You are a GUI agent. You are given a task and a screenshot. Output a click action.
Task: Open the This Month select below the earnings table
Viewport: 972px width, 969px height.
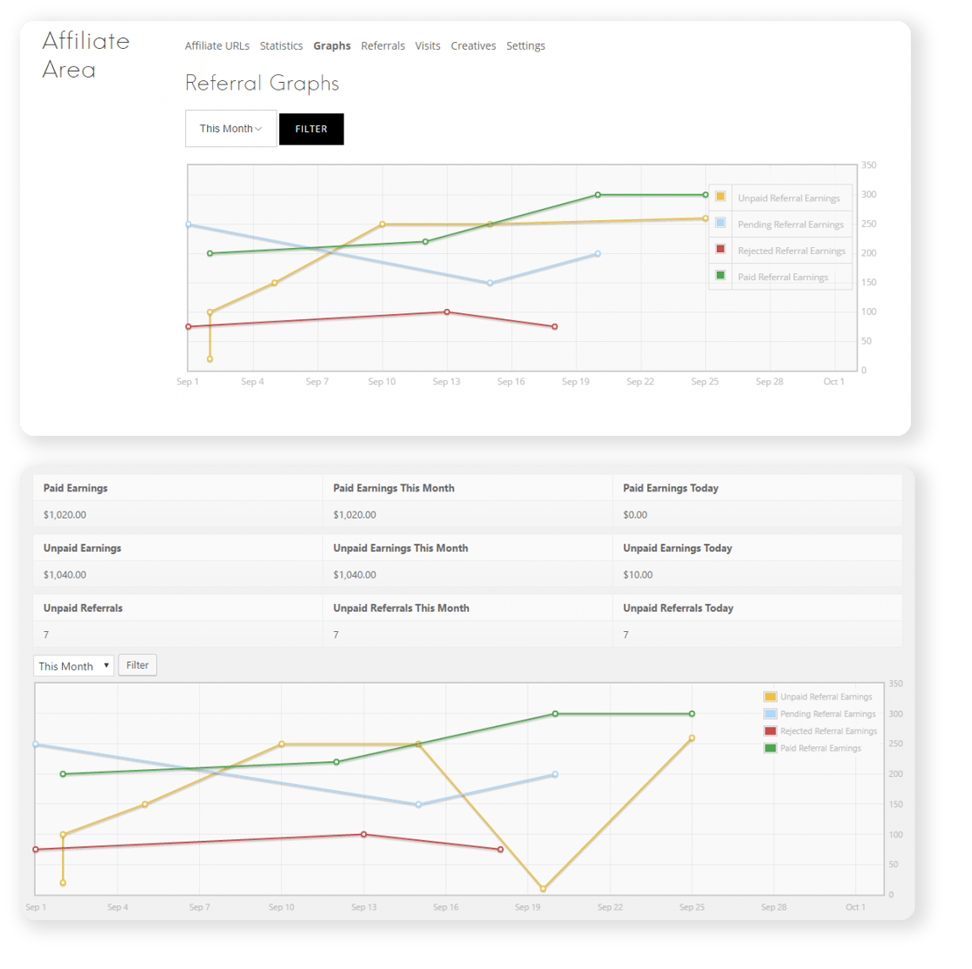(x=74, y=666)
